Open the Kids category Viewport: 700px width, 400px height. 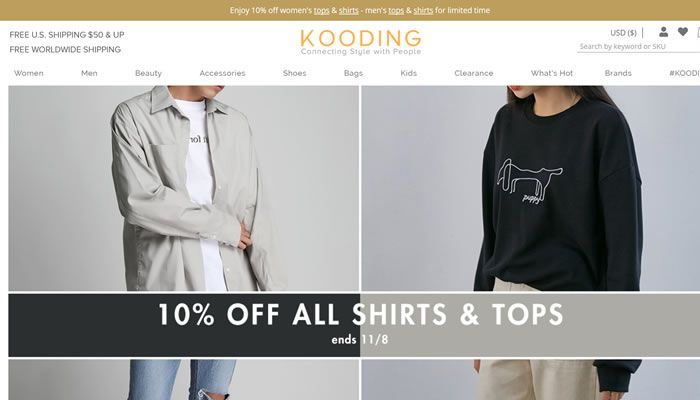coord(408,73)
